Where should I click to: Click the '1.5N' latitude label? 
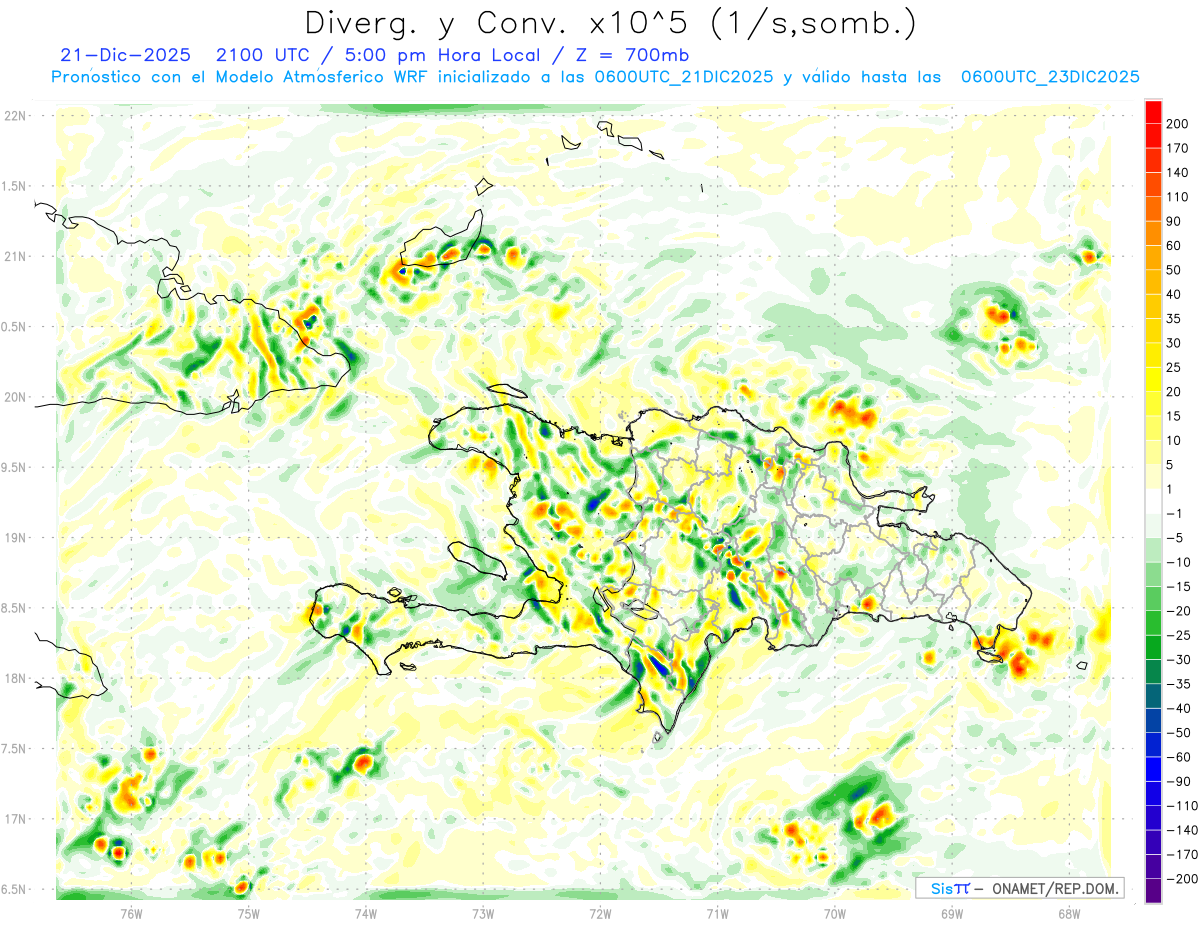tap(15, 186)
